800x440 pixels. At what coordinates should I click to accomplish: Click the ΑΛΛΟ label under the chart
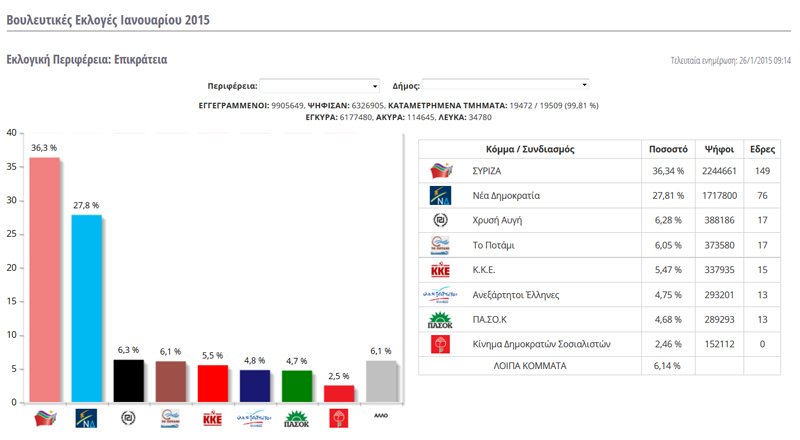tap(381, 415)
